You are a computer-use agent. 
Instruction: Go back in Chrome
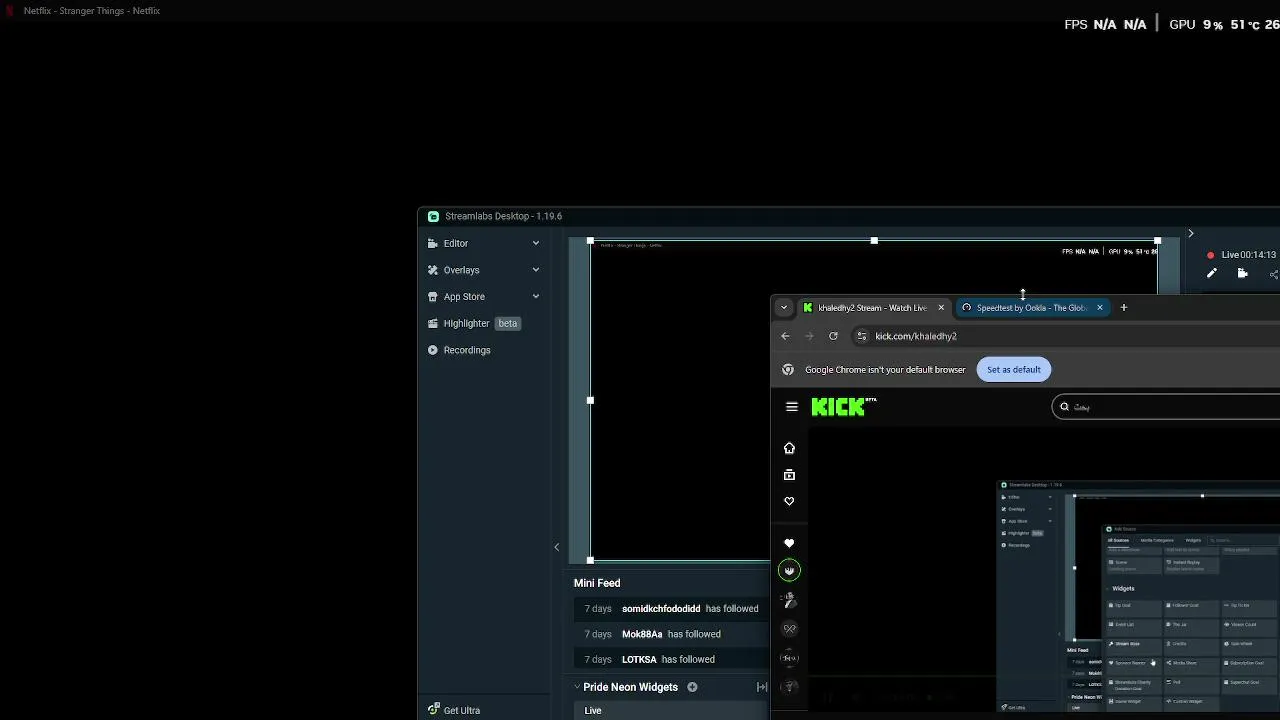[x=785, y=336]
